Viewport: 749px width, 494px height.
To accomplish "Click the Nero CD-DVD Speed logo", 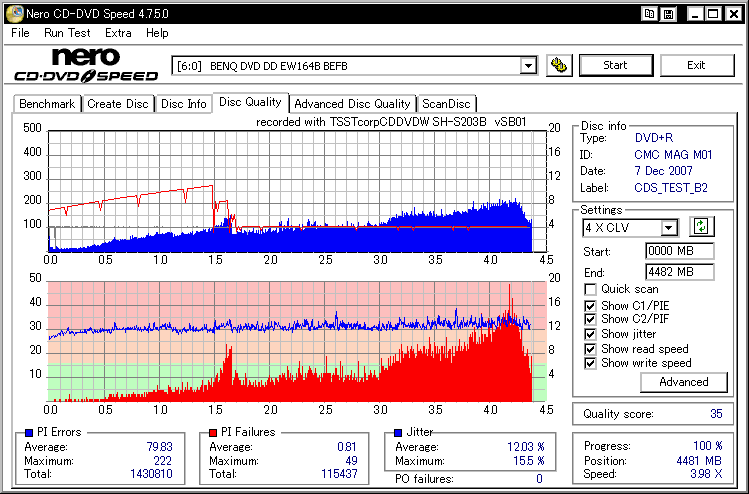I will pyautogui.click(x=86, y=65).
